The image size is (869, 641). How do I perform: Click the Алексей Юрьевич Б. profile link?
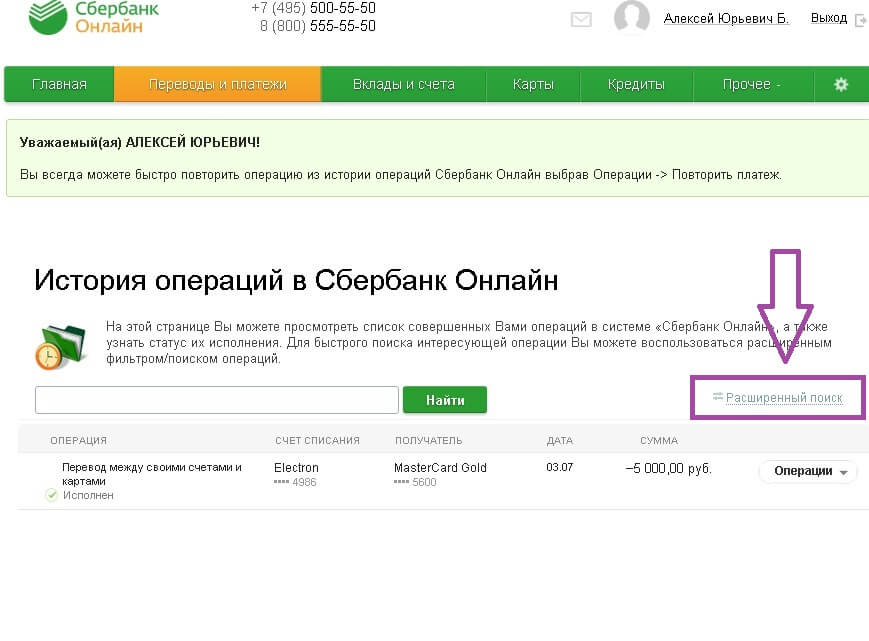click(x=726, y=19)
